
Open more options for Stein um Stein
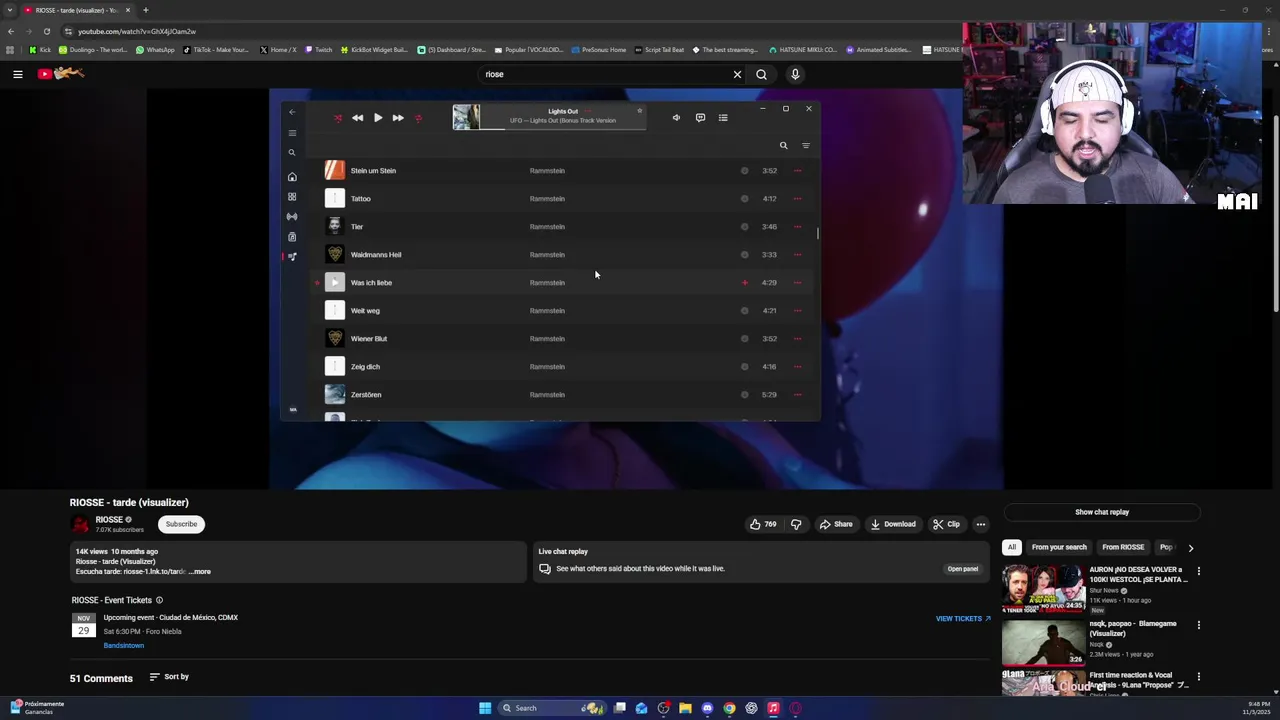click(797, 171)
